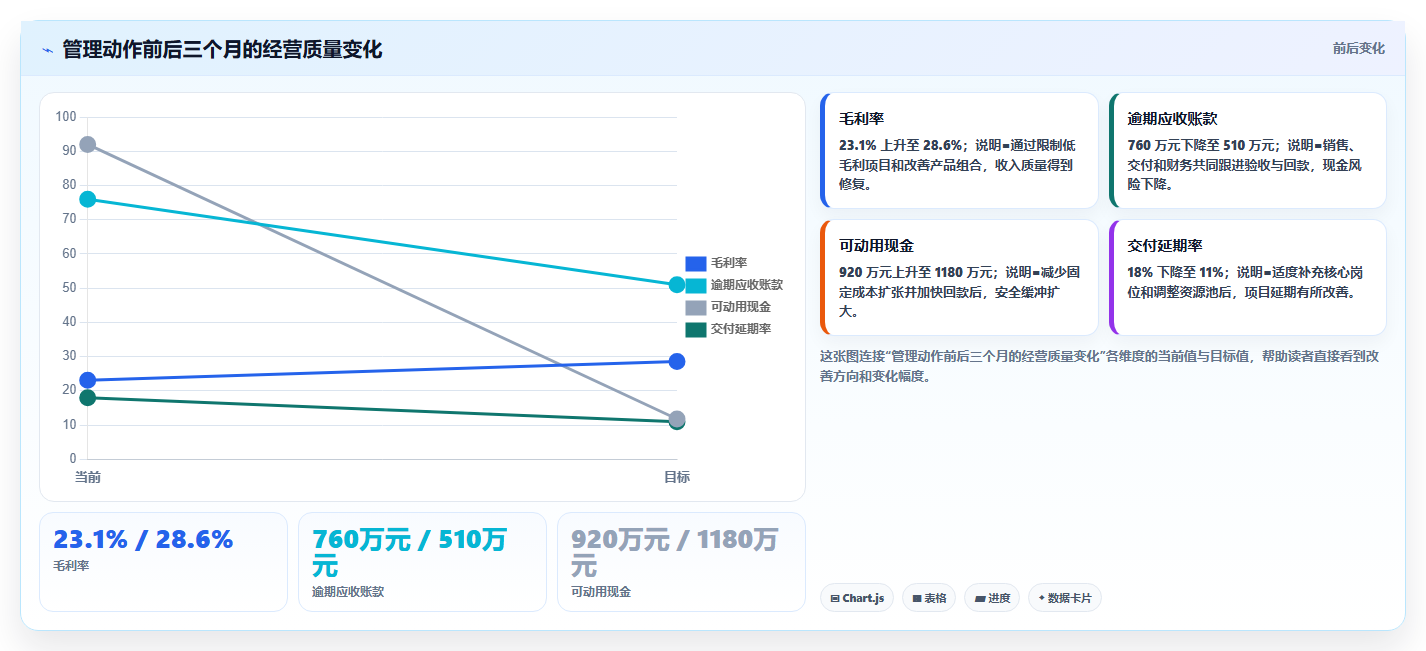
Task: Click the 逾期应收账款 title in the green-bordered card
Action: [x=1172, y=118]
